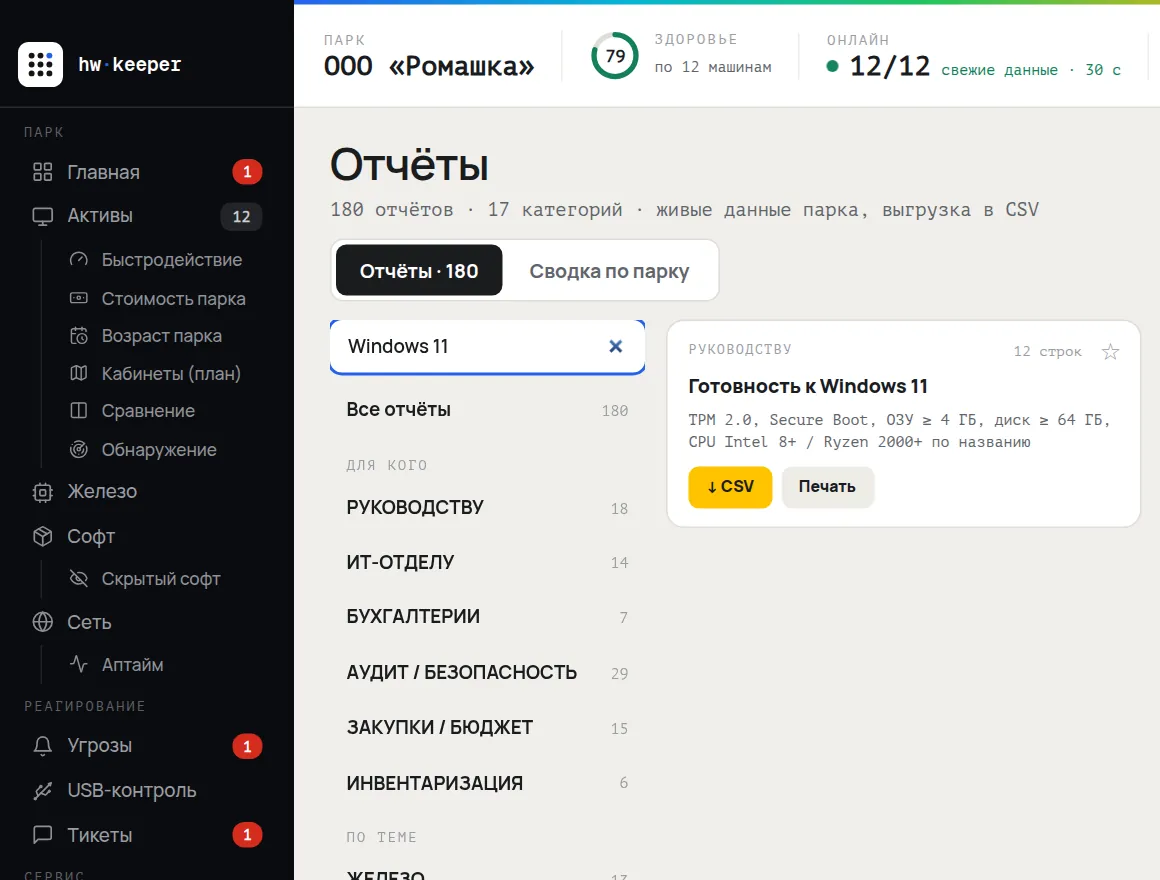The height and width of the screenshot is (880, 1160).
Task: Click the 12 строк label on the card
Action: pos(1048,351)
